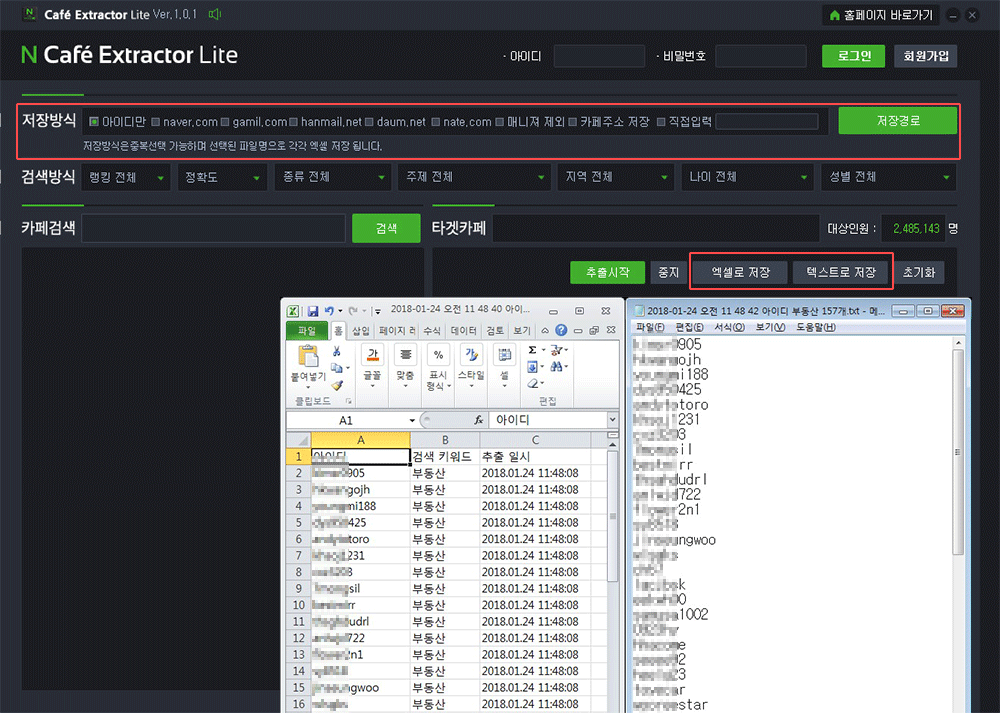The height and width of the screenshot is (713, 1000).
Task: Click the Excel save icon in the quick access toolbar
Action: click(x=312, y=311)
